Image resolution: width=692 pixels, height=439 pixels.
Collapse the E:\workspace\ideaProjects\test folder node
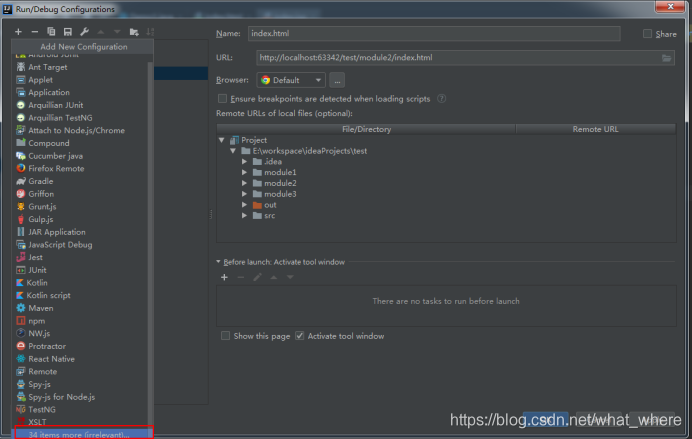(x=233, y=151)
